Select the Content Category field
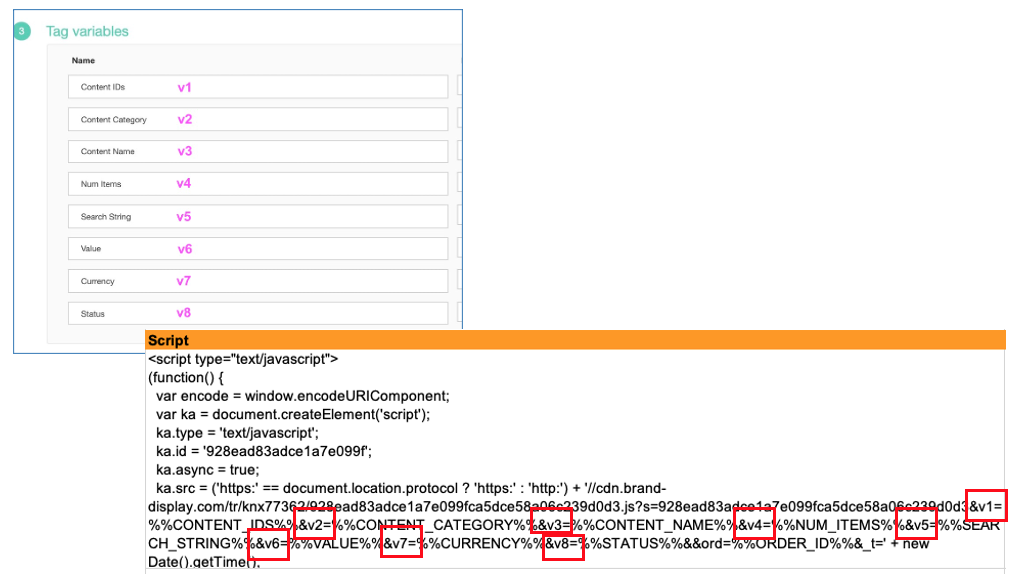Screen dimensions: 1014x574 pyautogui.click(x=258, y=119)
